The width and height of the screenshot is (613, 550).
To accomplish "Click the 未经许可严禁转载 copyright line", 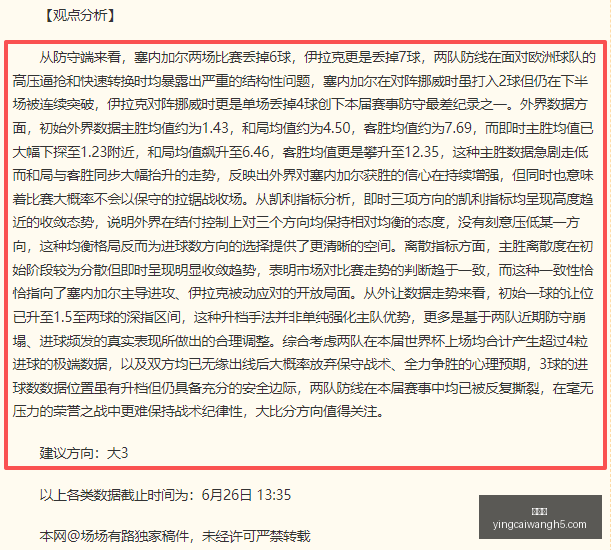I will (x=175, y=536).
